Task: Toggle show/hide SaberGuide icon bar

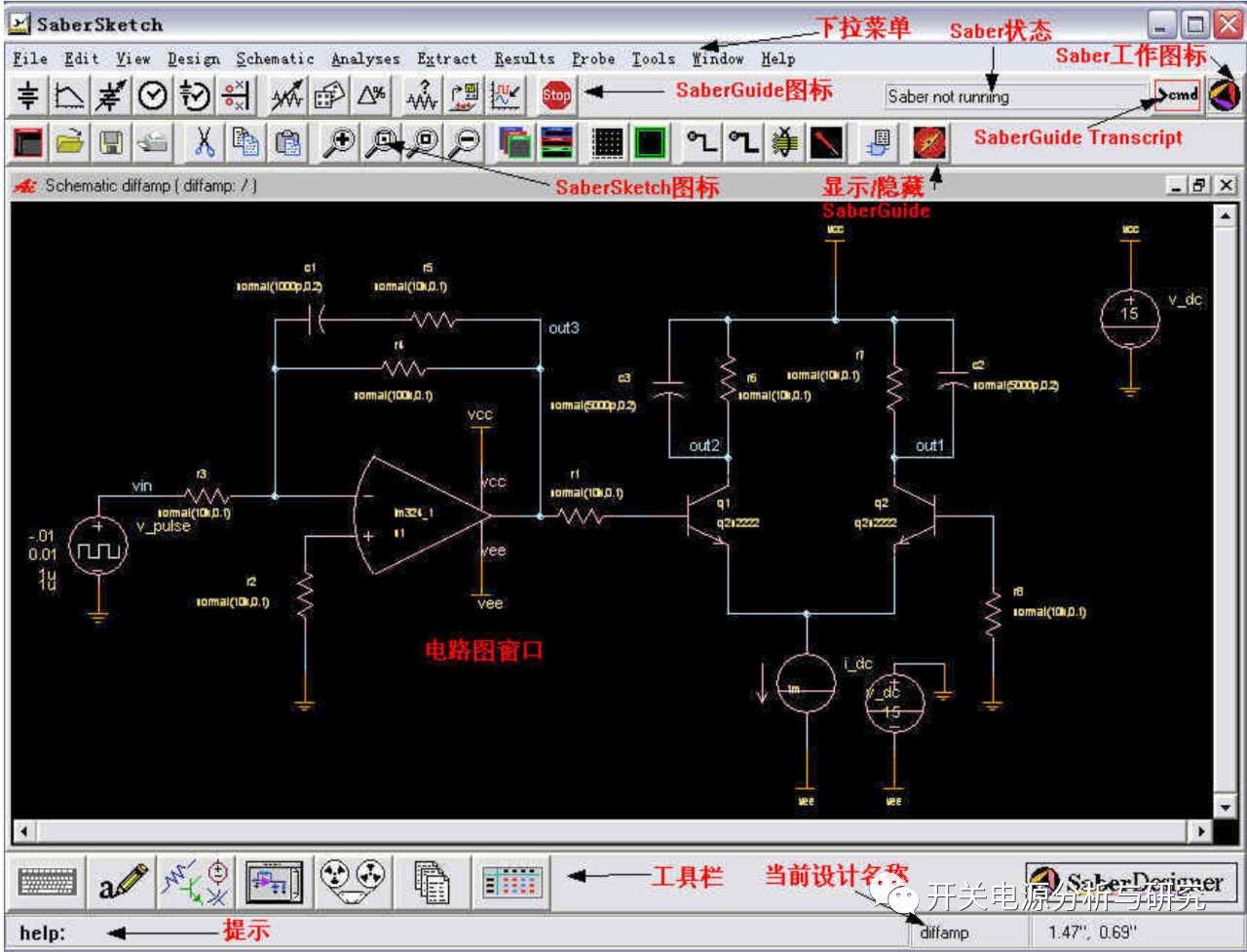Action: click(929, 143)
